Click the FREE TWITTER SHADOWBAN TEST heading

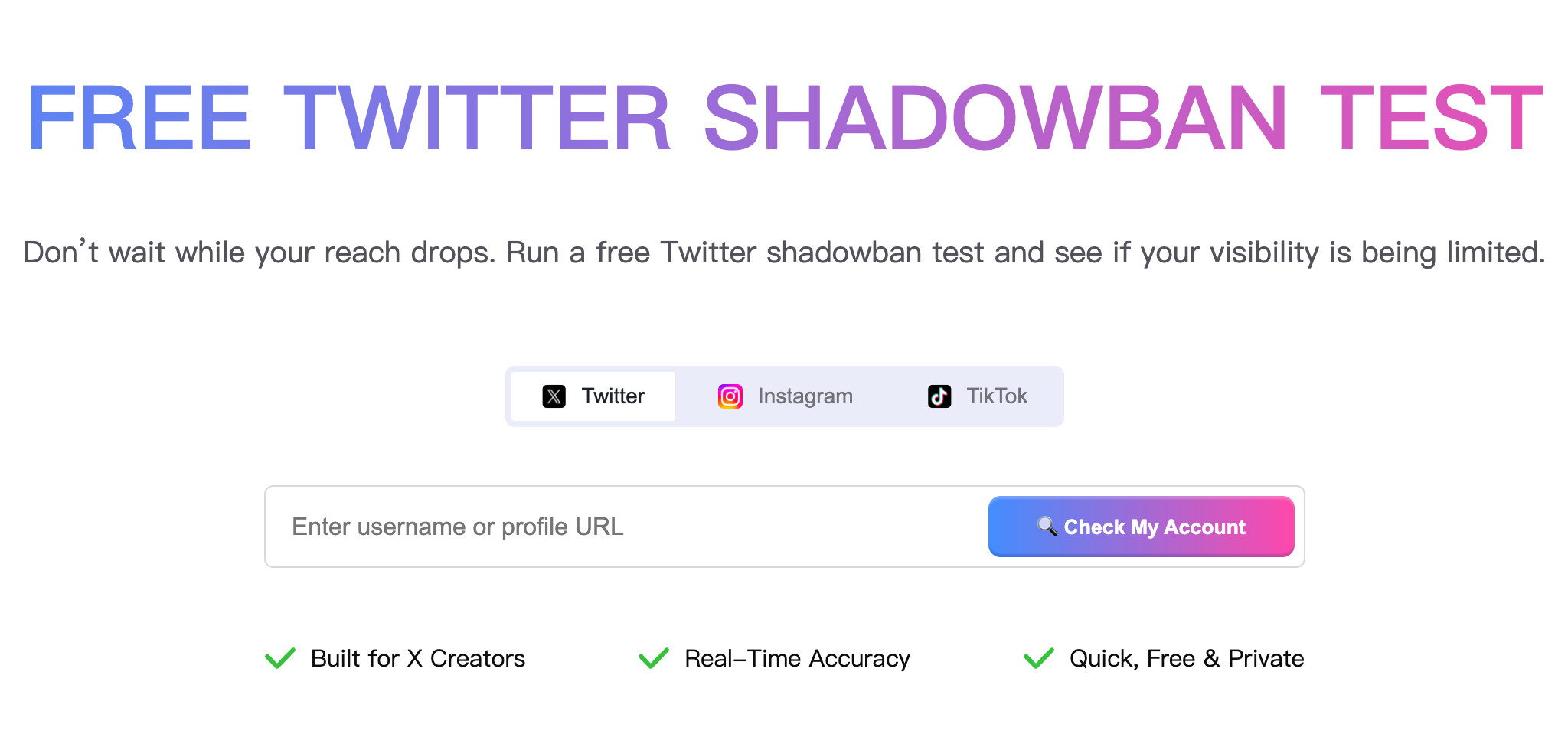click(x=784, y=115)
